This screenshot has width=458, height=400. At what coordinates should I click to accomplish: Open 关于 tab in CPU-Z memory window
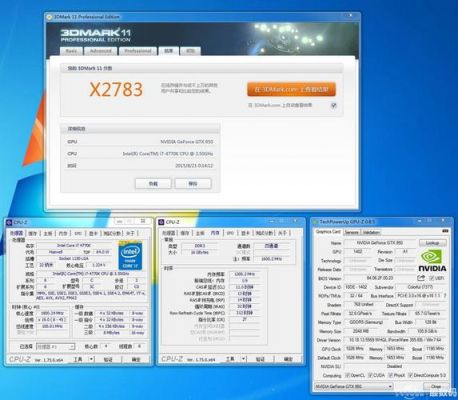(282, 233)
